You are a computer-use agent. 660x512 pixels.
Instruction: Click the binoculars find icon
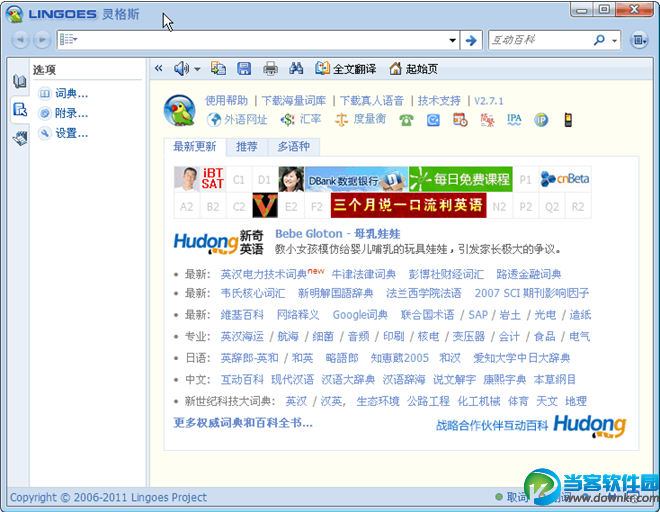click(296, 68)
